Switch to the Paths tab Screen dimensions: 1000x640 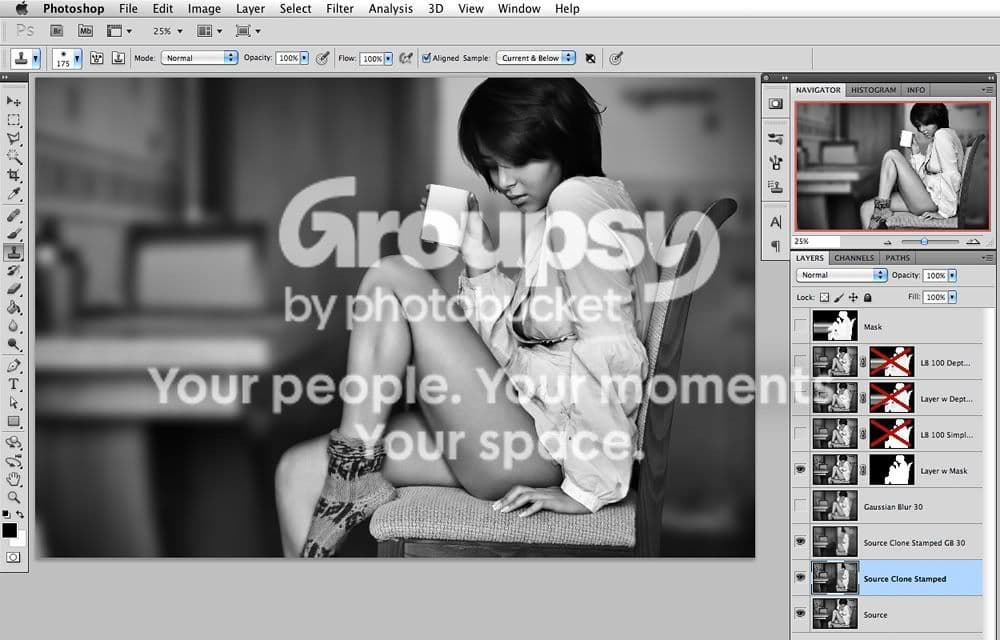897,258
